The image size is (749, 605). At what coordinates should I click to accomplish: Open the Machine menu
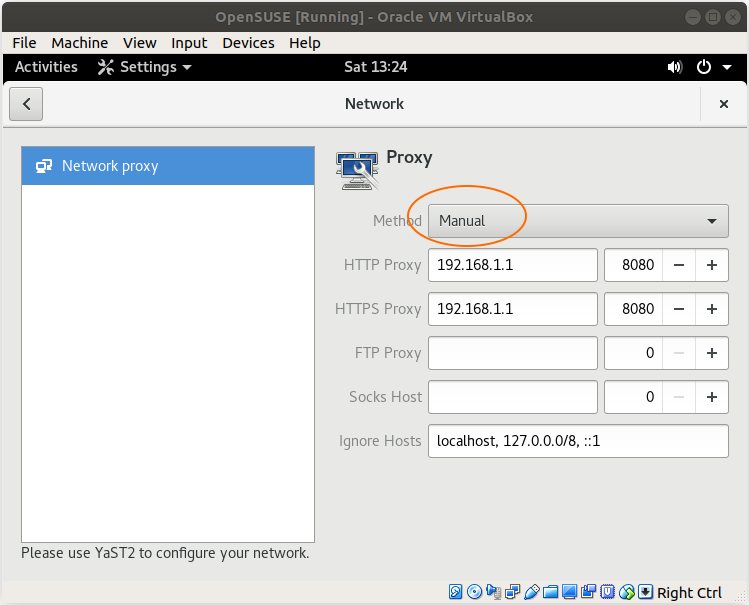80,43
